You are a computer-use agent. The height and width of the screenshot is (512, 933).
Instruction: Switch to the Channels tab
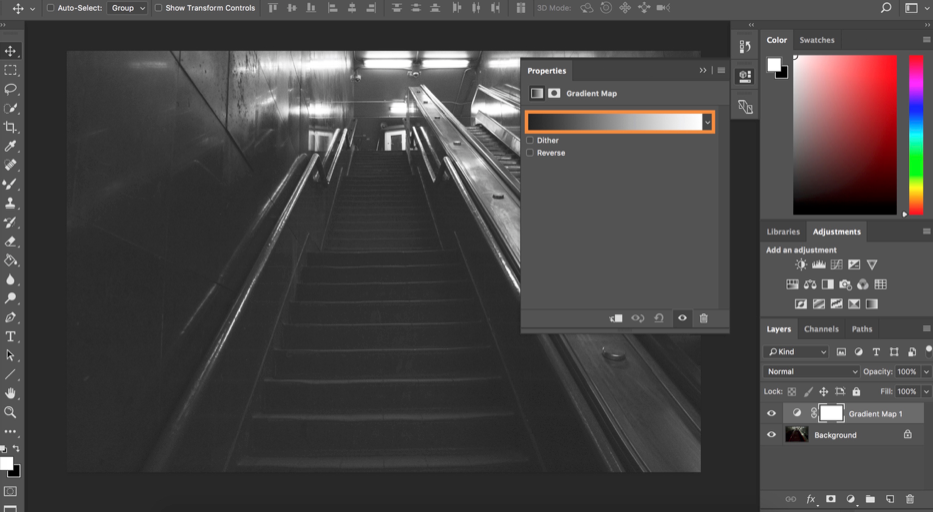(821, 329)
